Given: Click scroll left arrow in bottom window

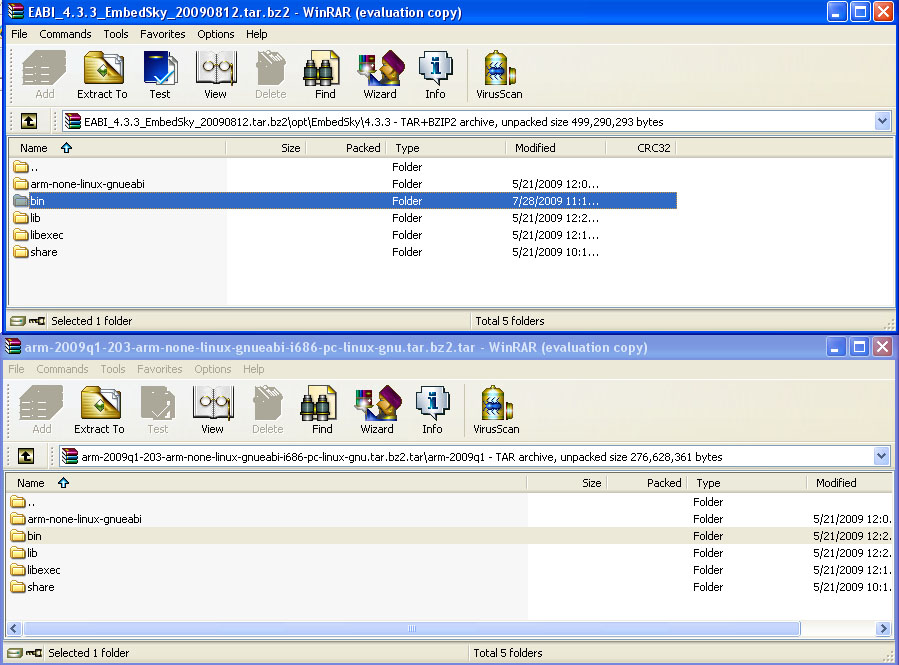Looking at the screenshot, I should tap(14, 628).
